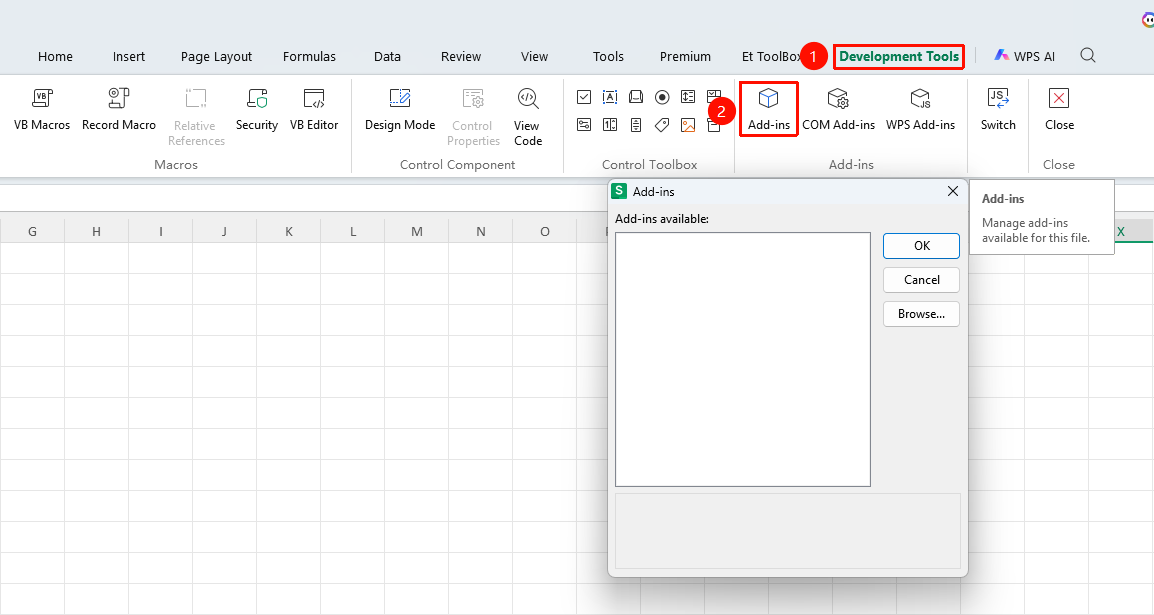This screenshot has height=615, width=1154.
Task: Open the Review tab
Action: pyautogui.click(x=461, y=57)
